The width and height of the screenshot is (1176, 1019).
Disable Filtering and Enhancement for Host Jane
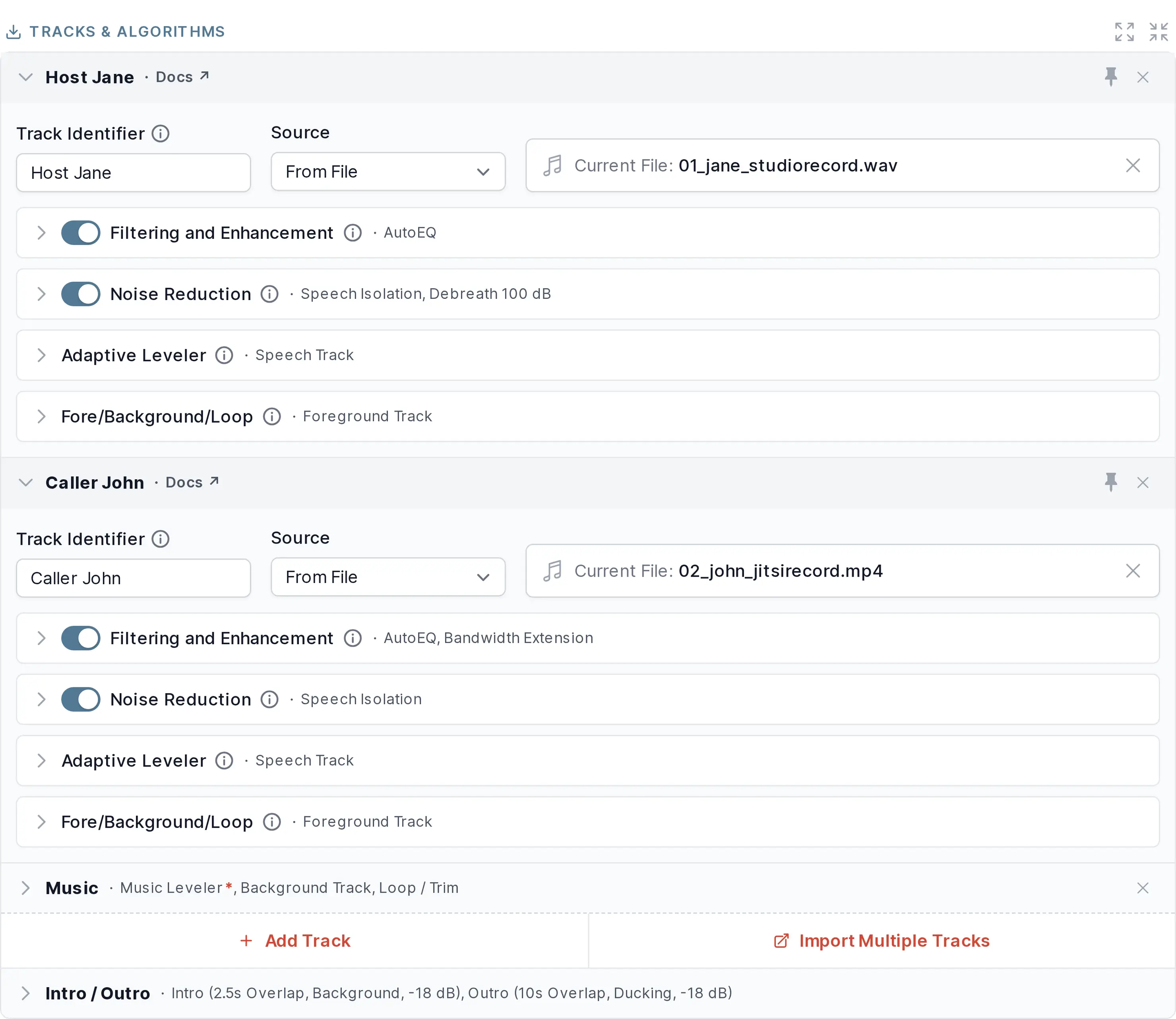click(x=81, y=232)
